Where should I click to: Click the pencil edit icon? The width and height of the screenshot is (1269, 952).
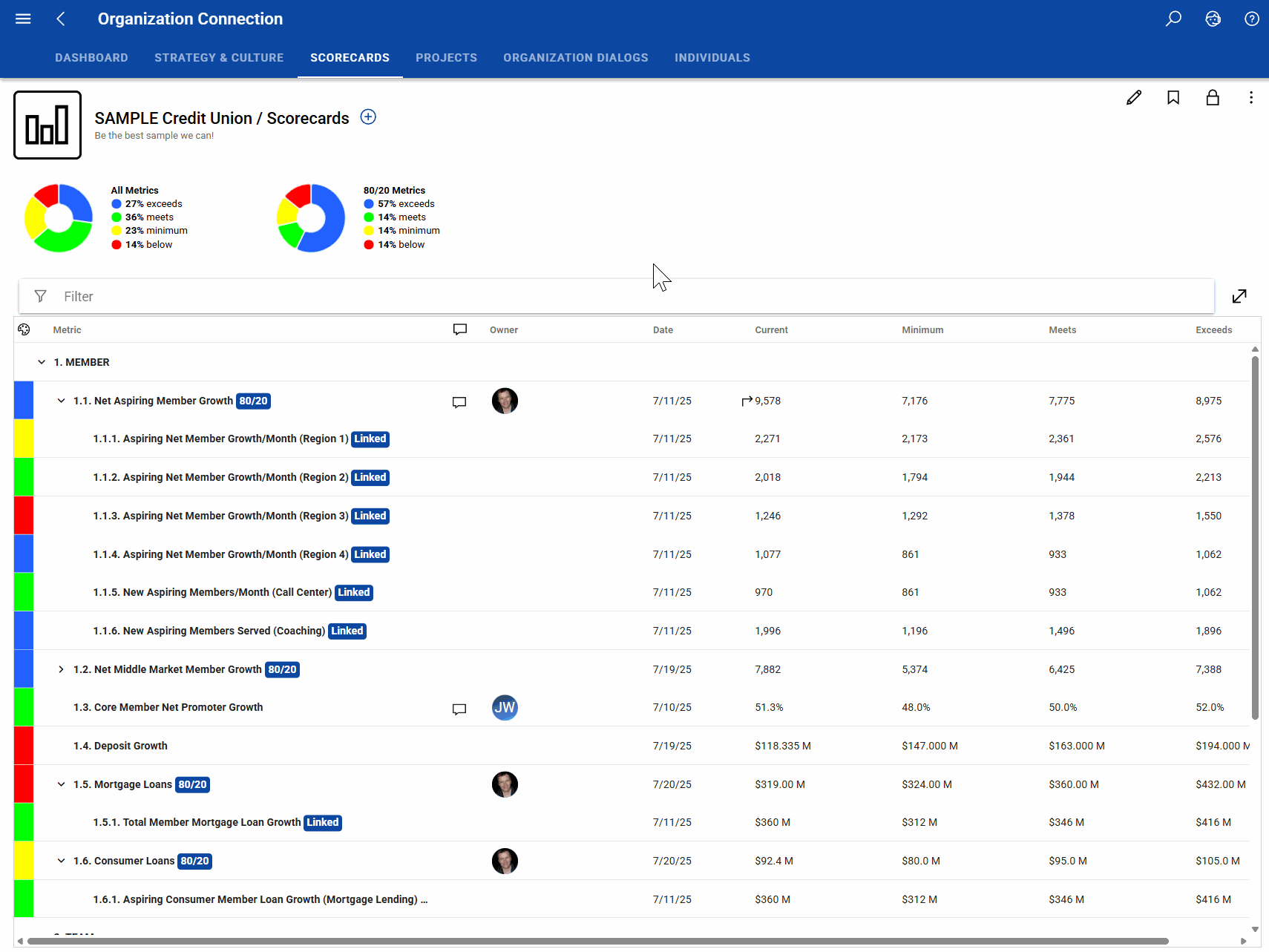click(1134, 97)
